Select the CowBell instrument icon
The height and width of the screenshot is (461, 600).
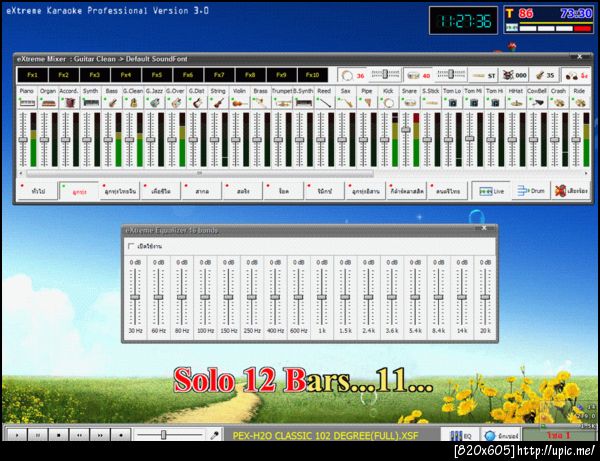[537, 102]
